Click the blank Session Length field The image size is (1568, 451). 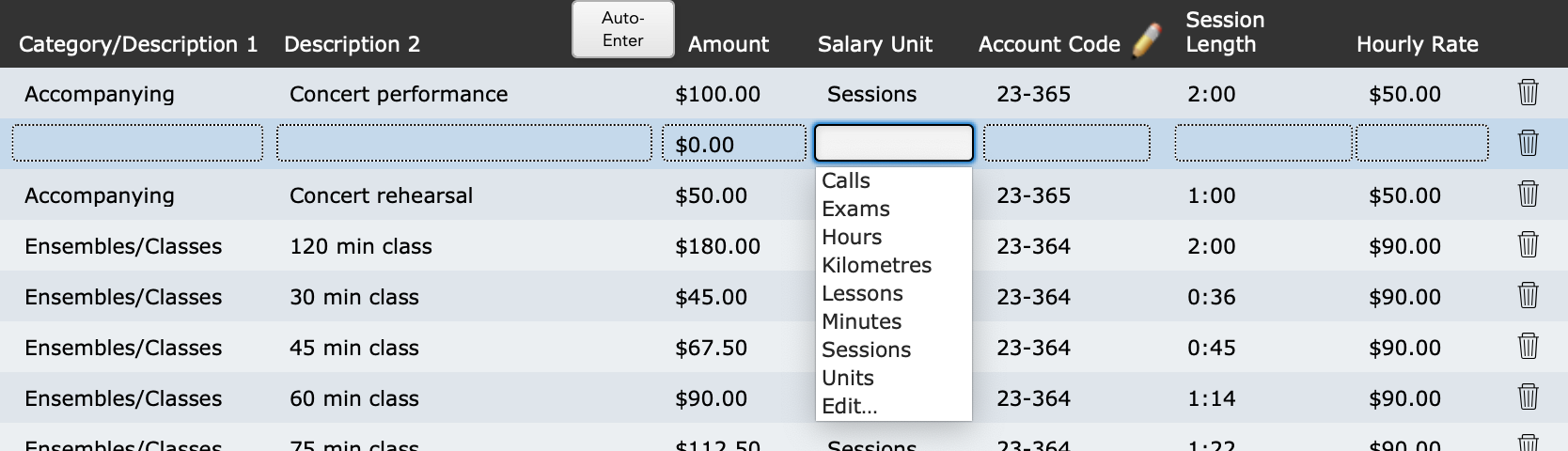(1263, 143)
